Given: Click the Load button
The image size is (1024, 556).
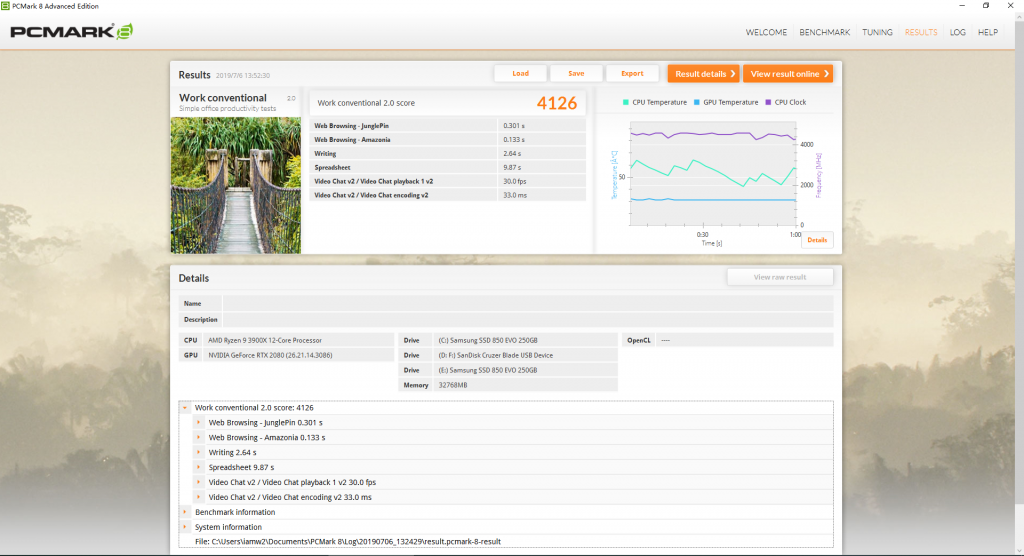Looking at the screenshot, I should click(x=520, y=73).
